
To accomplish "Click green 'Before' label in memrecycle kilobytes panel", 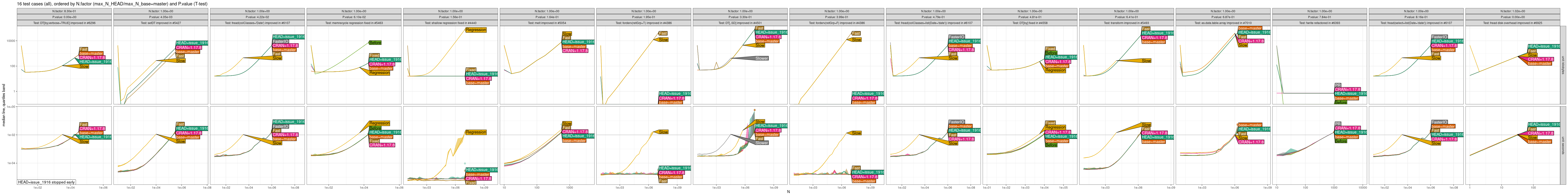I will (375, 43).
